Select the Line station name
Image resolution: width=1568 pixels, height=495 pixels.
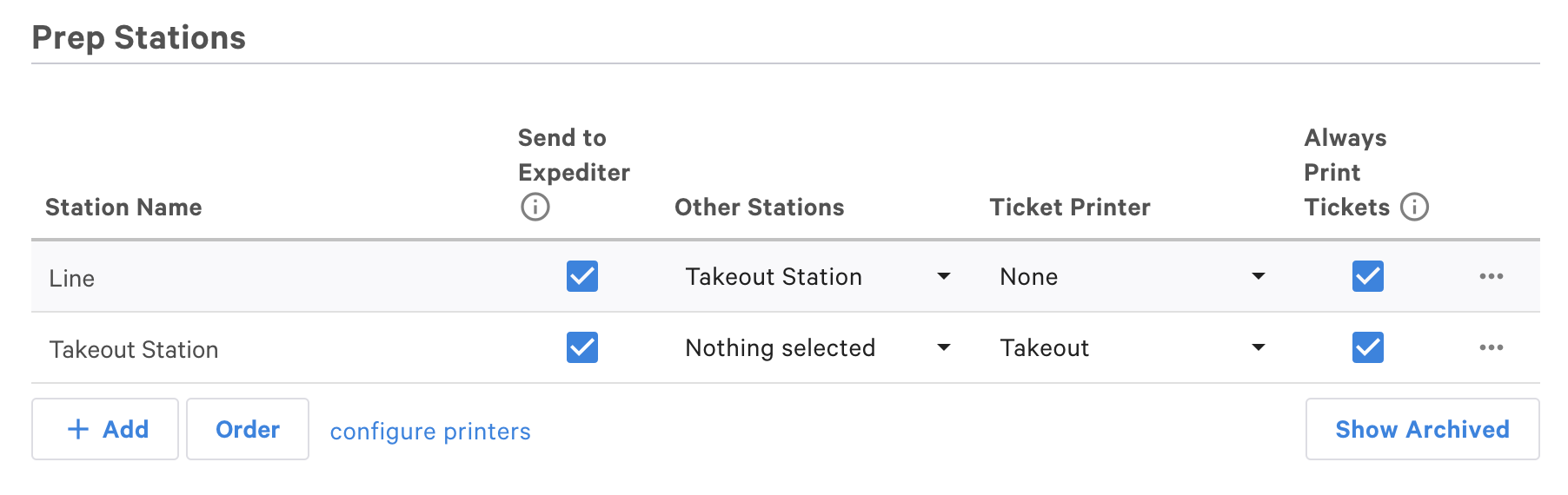72,279
